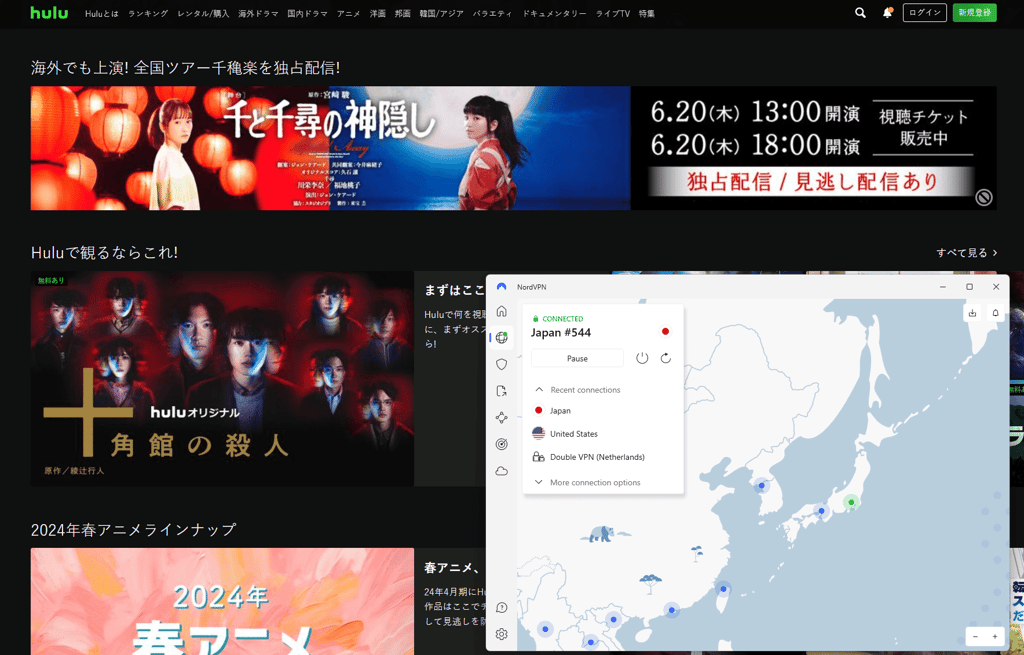1024x655 pixels.
Task: Zoom out the NordVPN map with minus
Action: point(975,636)
